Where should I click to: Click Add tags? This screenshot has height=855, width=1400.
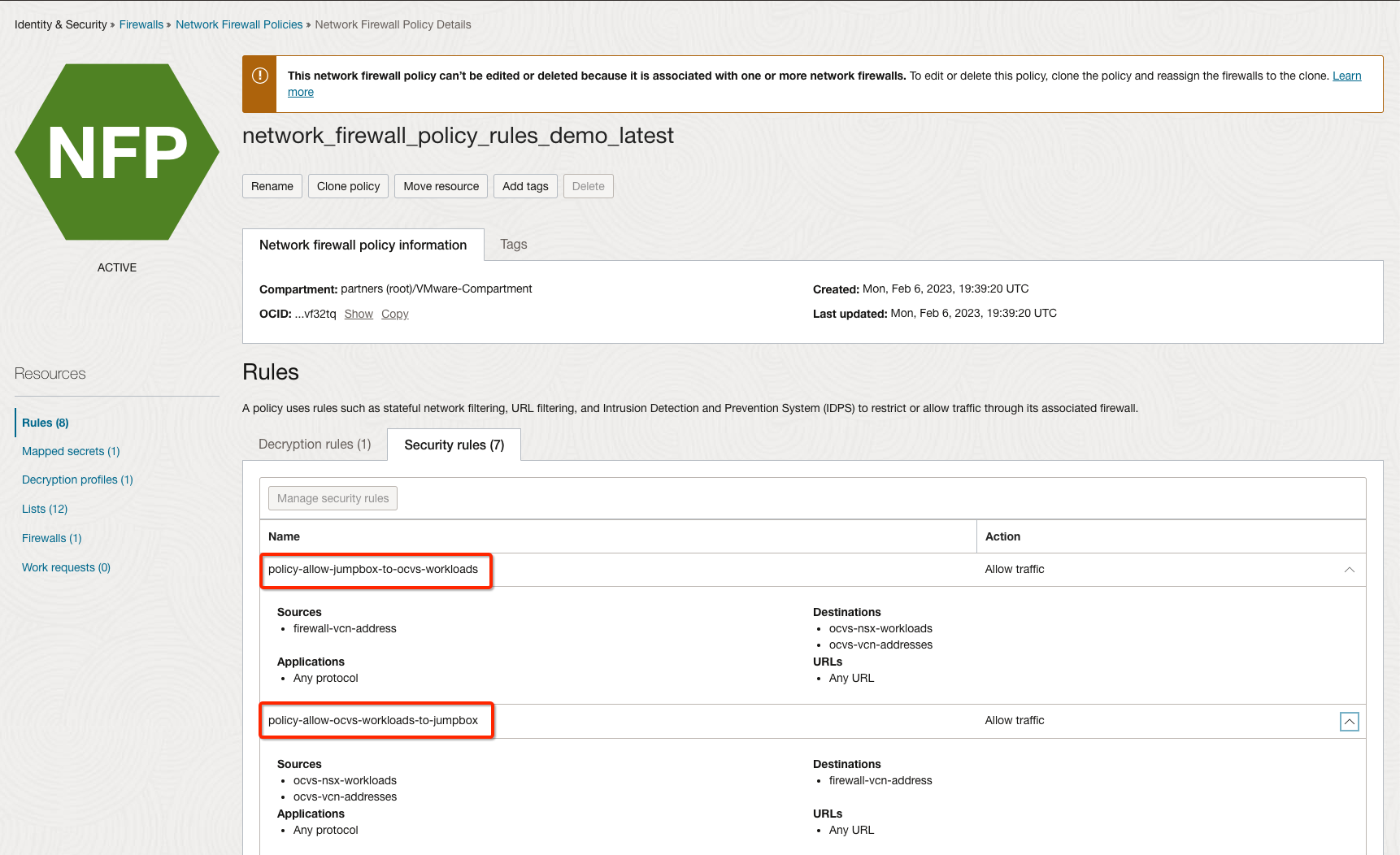coord(524,186)
